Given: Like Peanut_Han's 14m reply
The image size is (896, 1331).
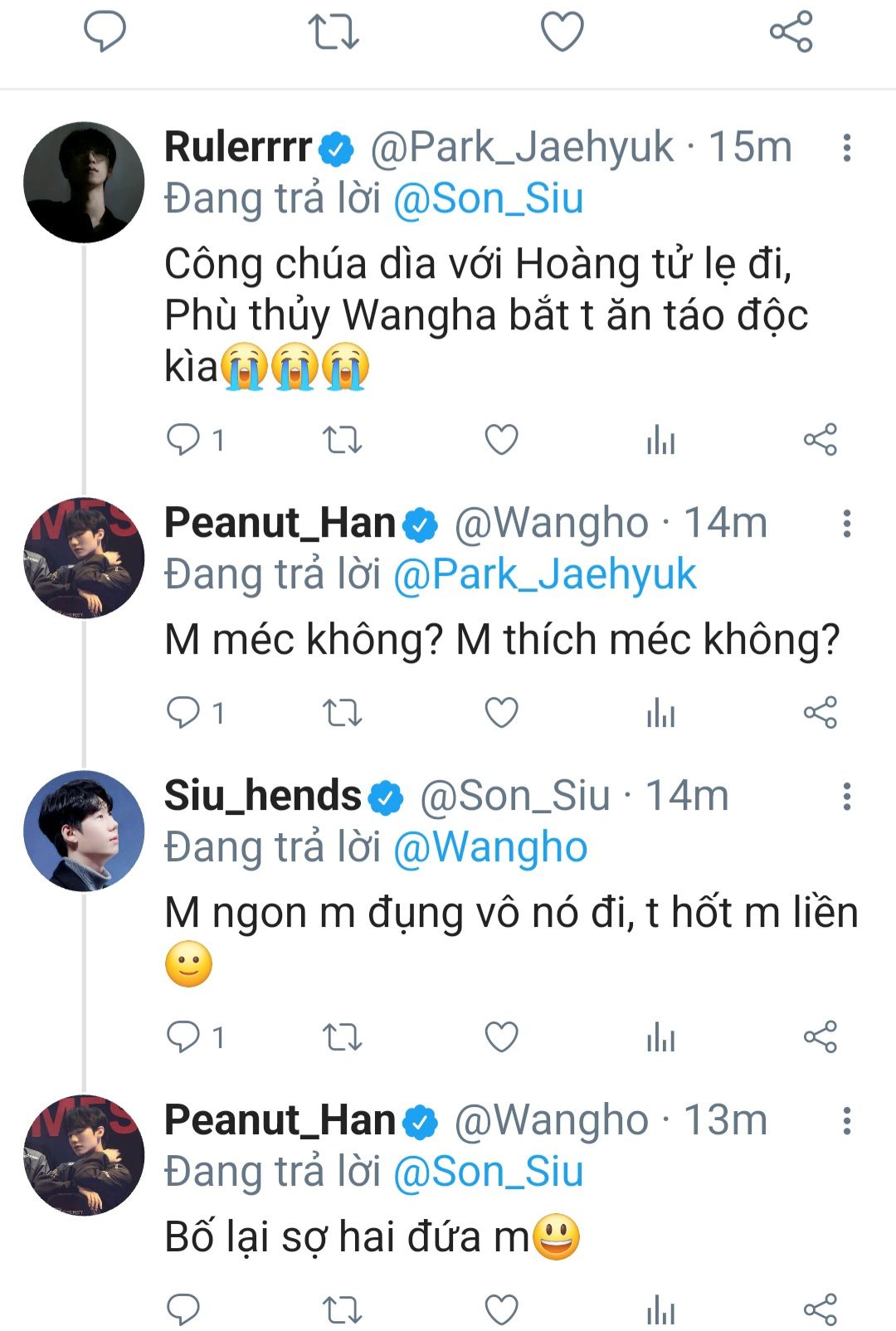Looking at the screenshot, I should click(501, 713).
